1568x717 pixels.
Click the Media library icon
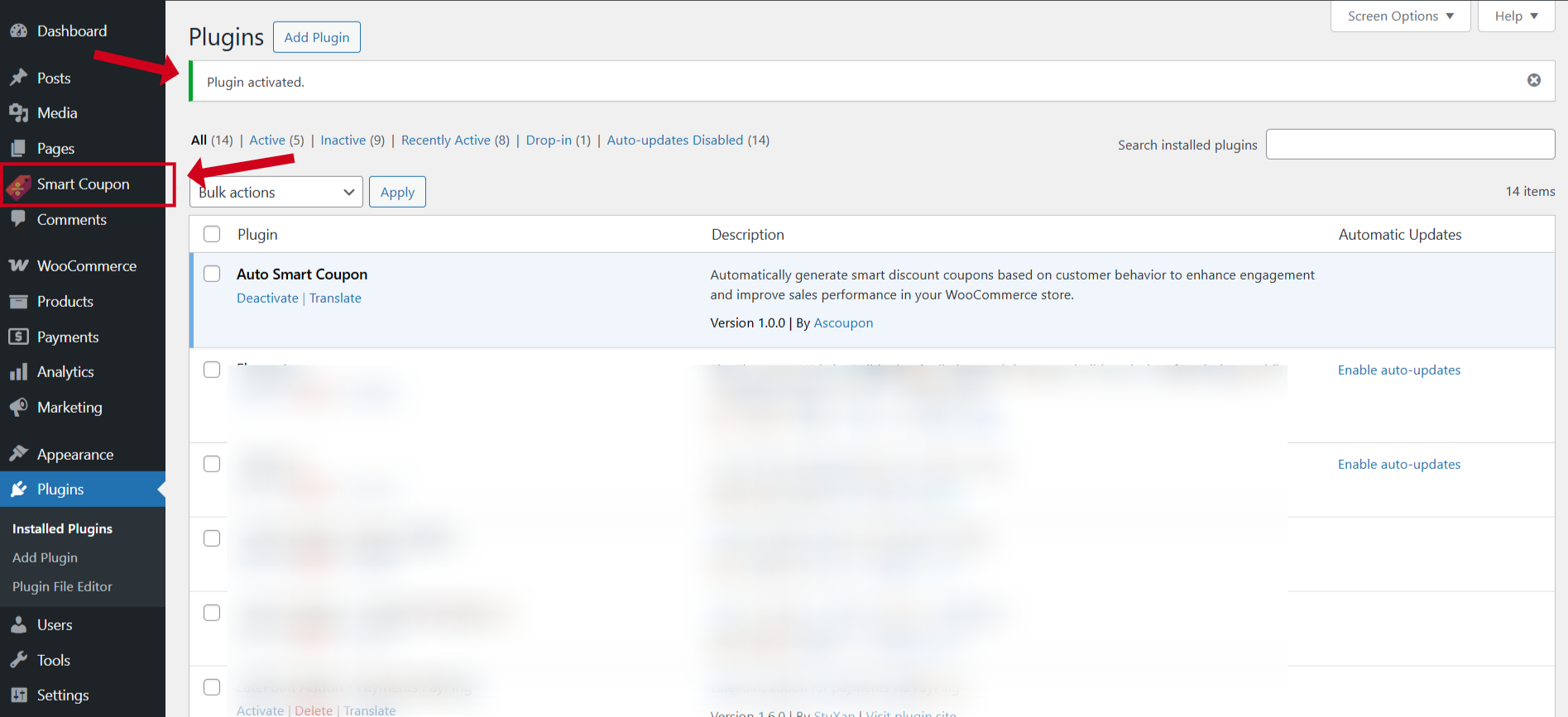click(18, 112)
